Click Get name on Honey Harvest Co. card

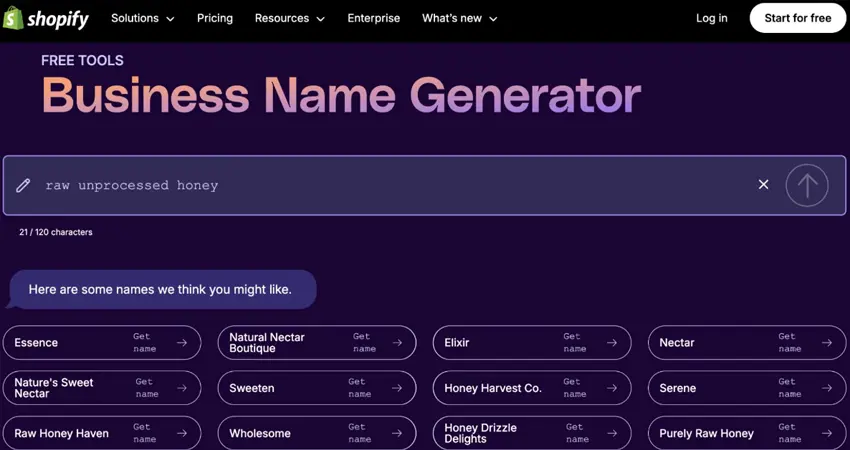point(575,388)
